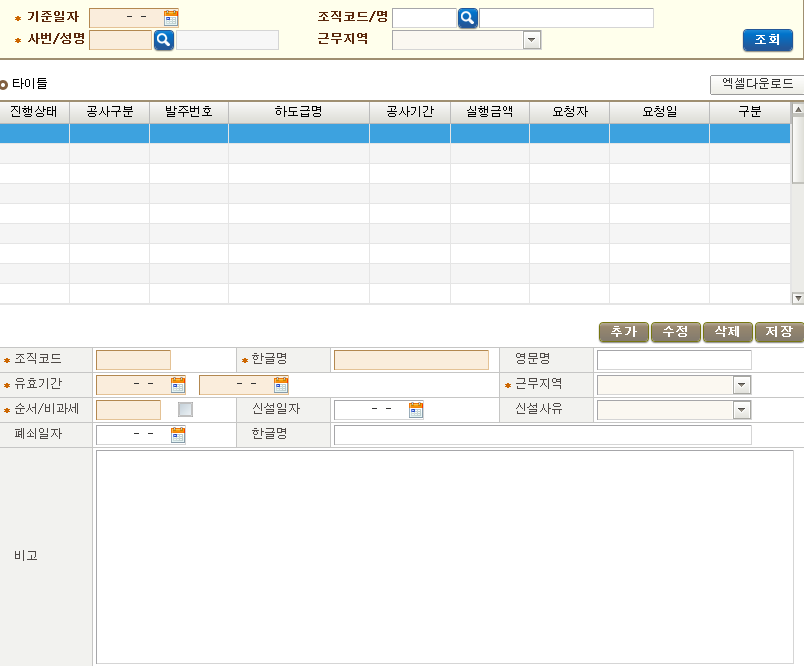Sort by 진행상태 column header
The height and width of the screenshot is (666, 804).
click(x=34, y=112)
